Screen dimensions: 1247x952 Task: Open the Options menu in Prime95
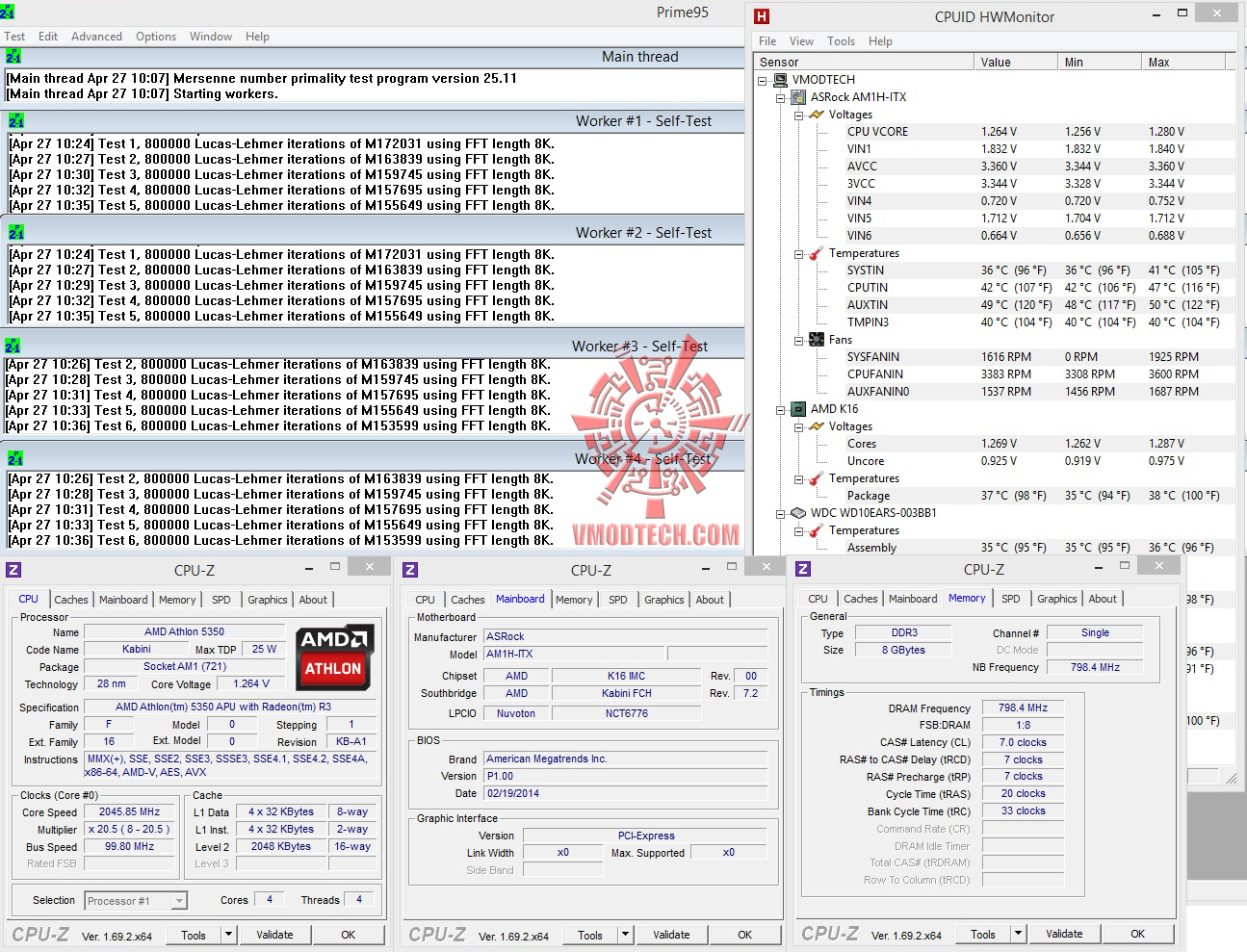click(x=156, y=37)
